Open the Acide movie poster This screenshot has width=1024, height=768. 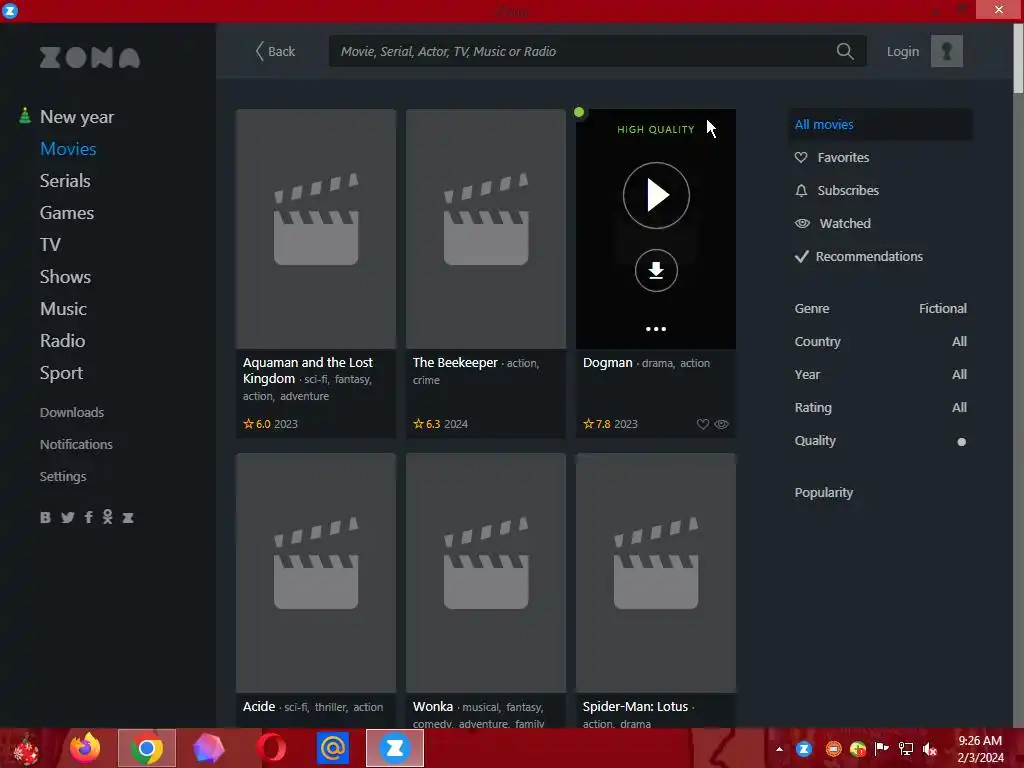pos(315,573)
